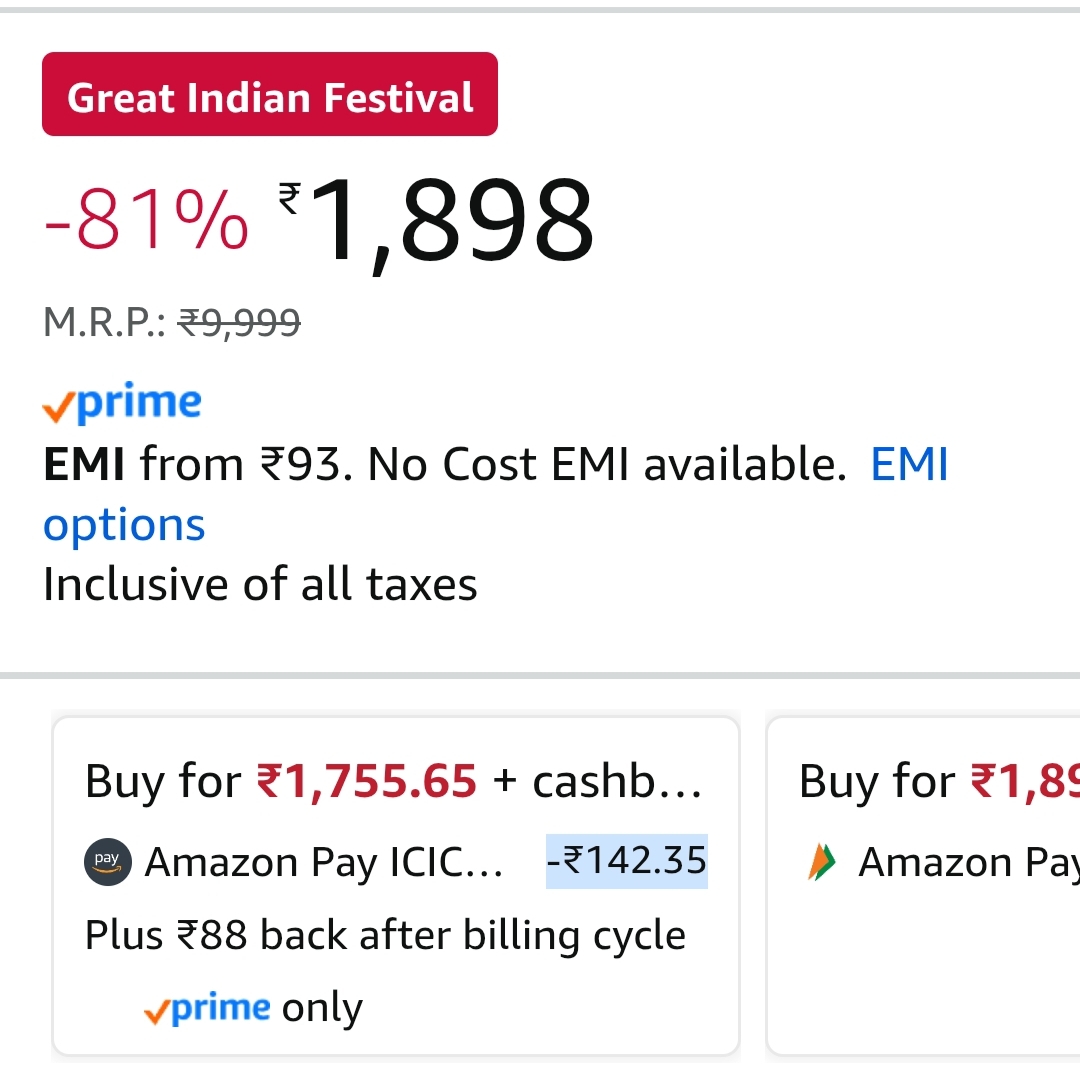Screen dimensions: 1080x1082
Task: Click the Prime logo below the M.R.P.
Action: tap(122, 402)
